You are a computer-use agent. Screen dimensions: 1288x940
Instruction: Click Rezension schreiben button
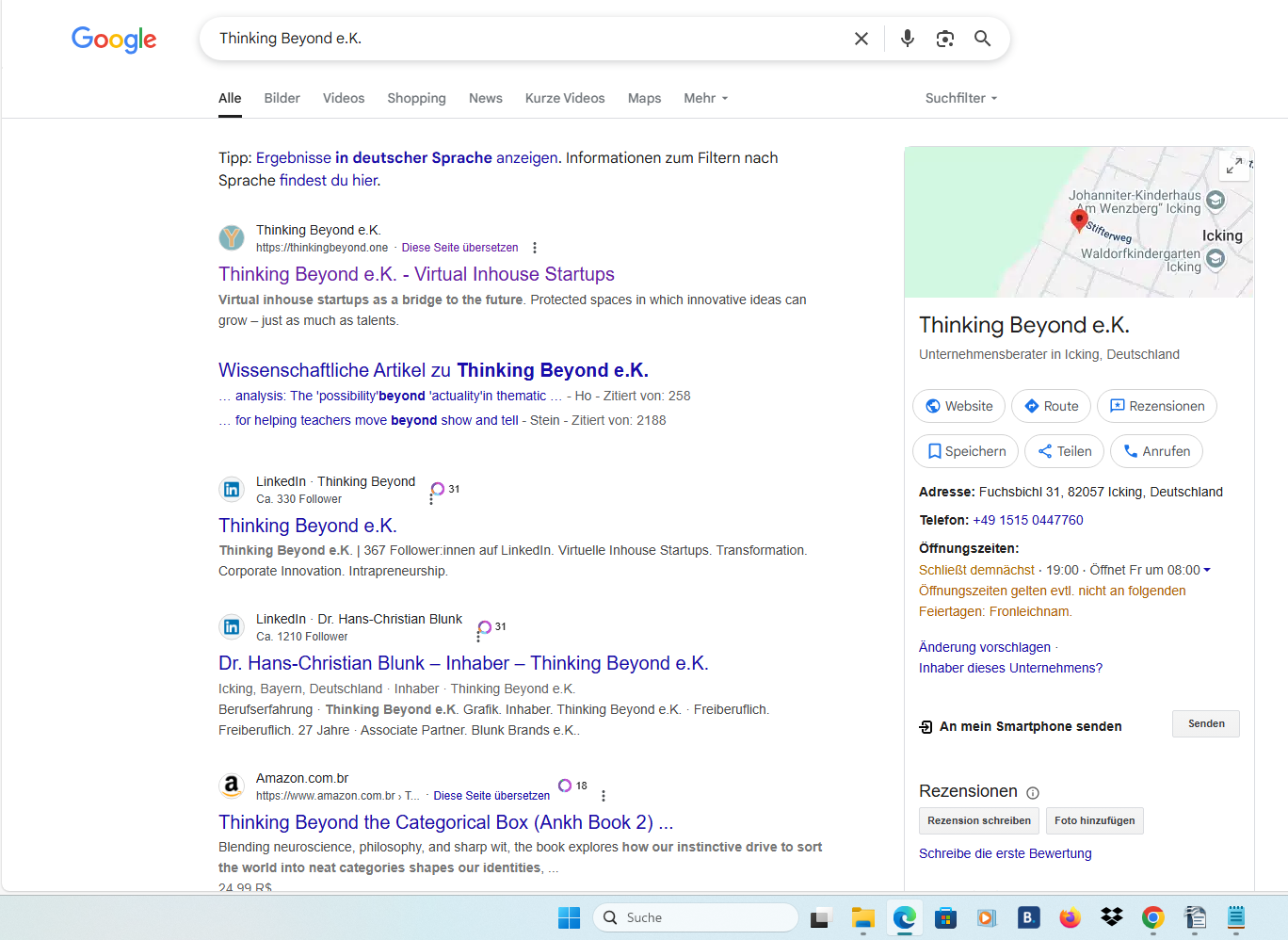coord(979,820)
